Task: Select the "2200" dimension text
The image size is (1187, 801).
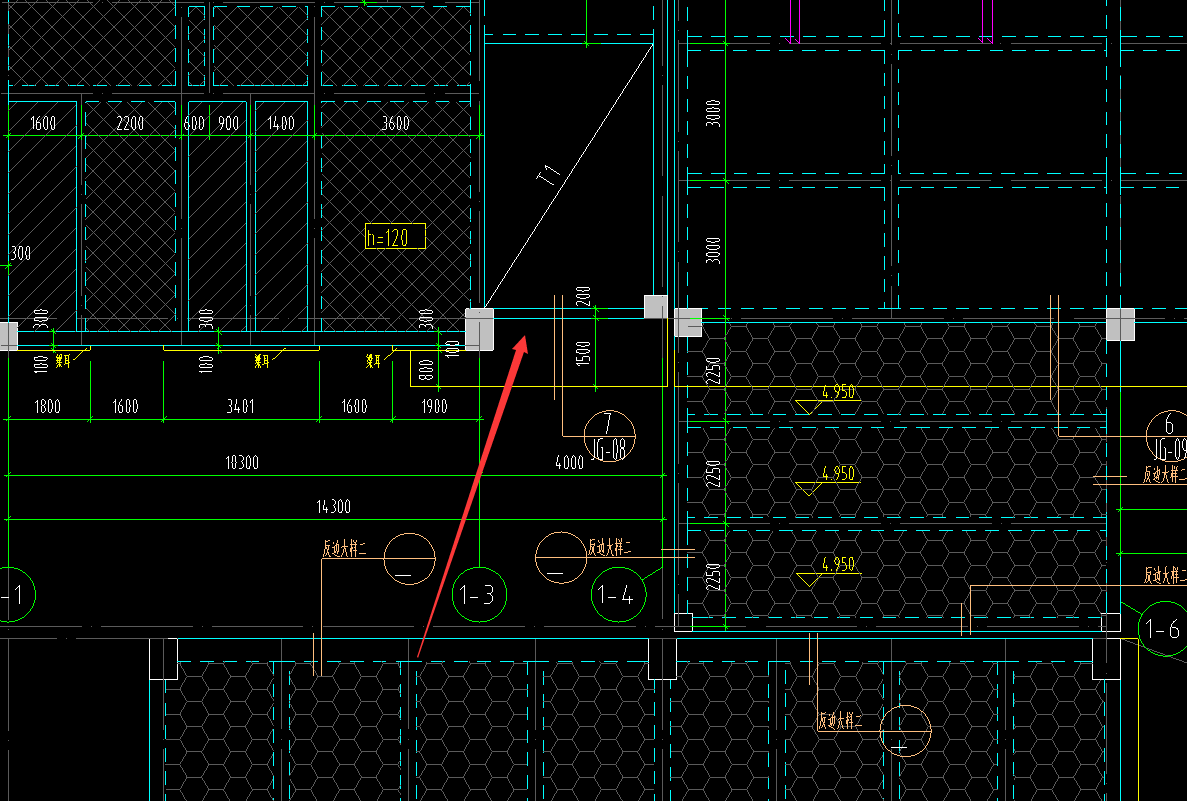Action: [130, 123]
